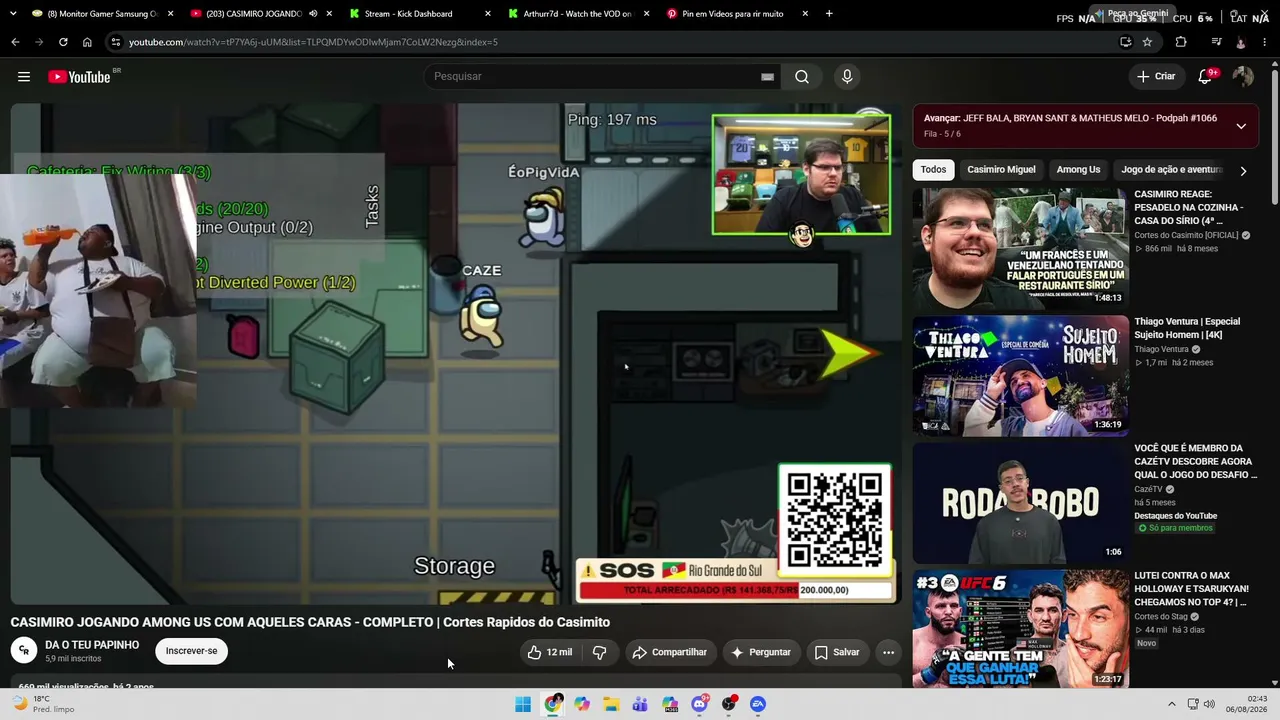Open more actions ellipsis under video
1280x720 pixels.
(888, 652)
